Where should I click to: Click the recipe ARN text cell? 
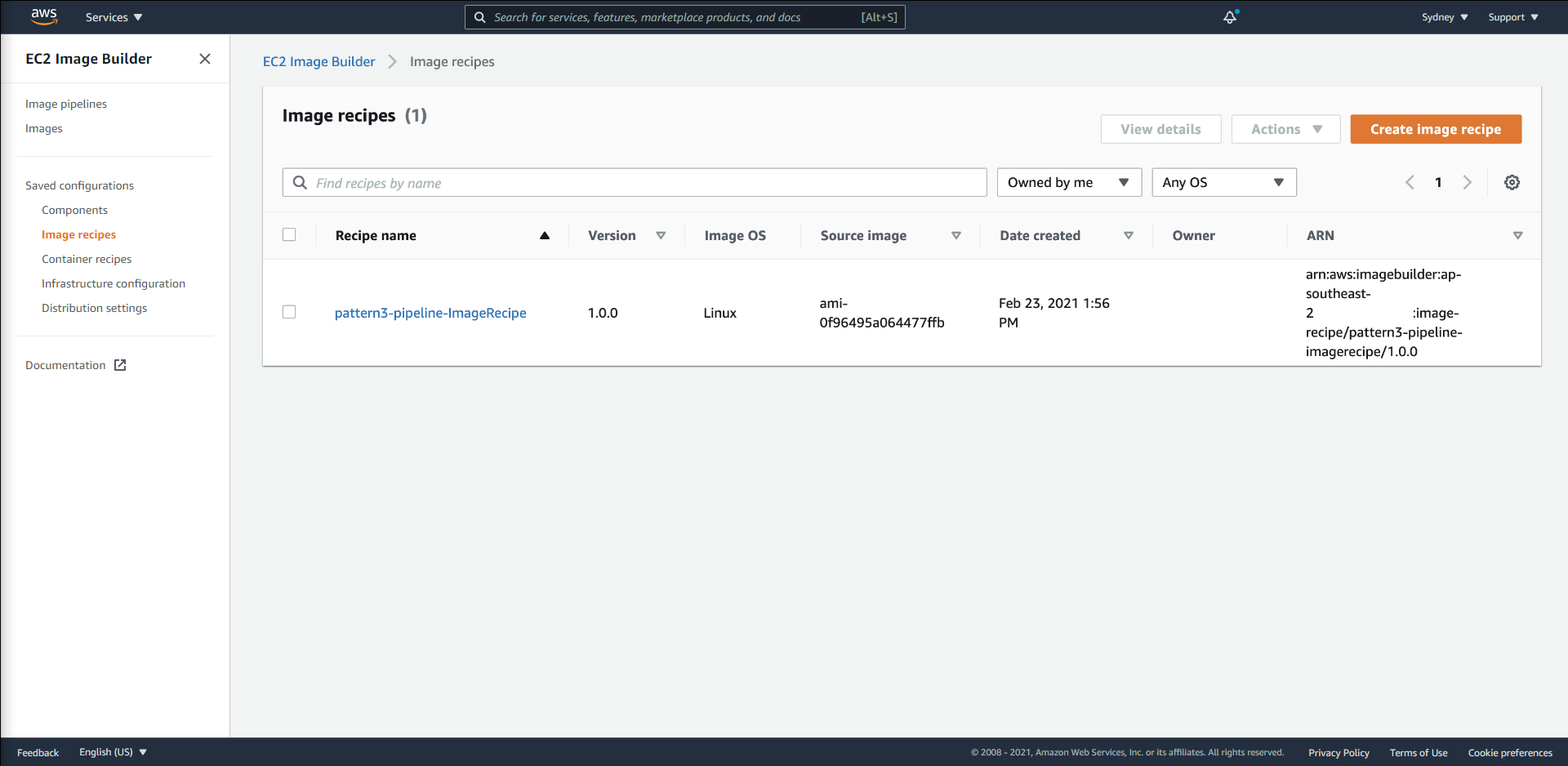pyautogui.click(x=1383, y=313)
